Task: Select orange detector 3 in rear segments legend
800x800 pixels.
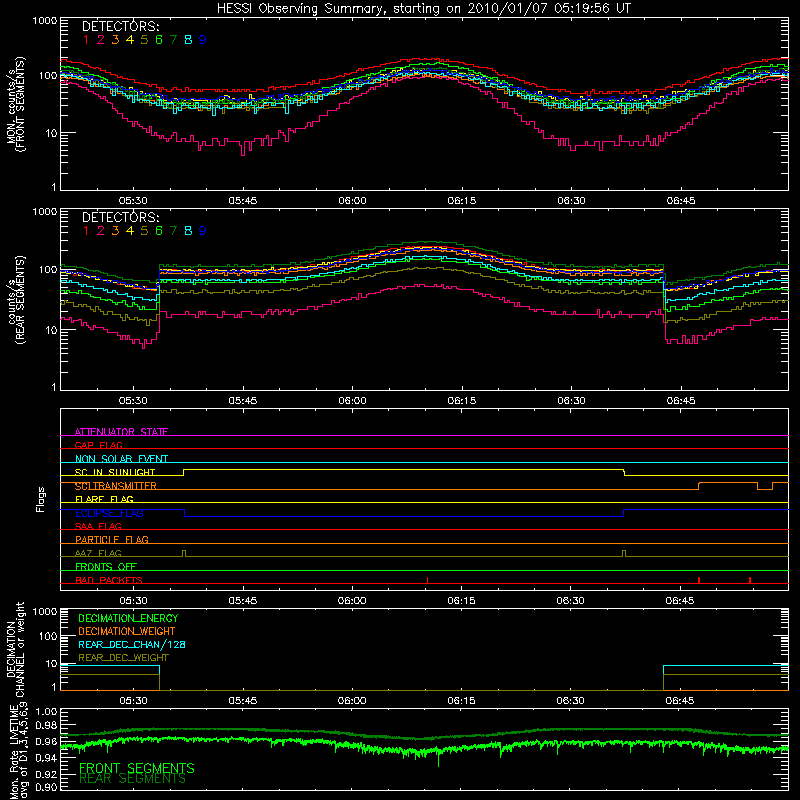Action: 115,231
